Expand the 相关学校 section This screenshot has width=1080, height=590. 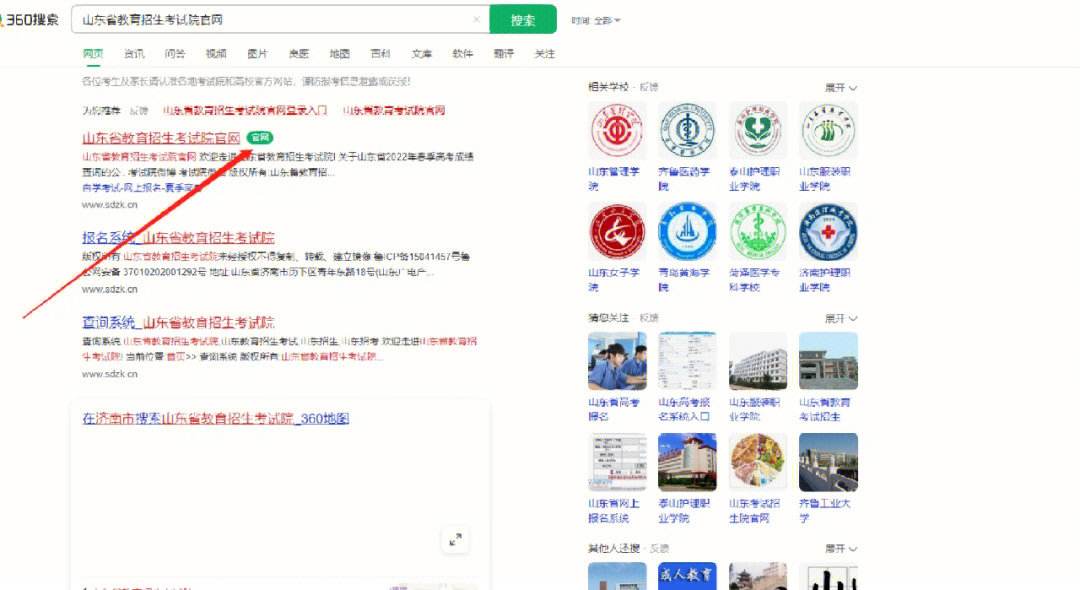tap(841, 87)
